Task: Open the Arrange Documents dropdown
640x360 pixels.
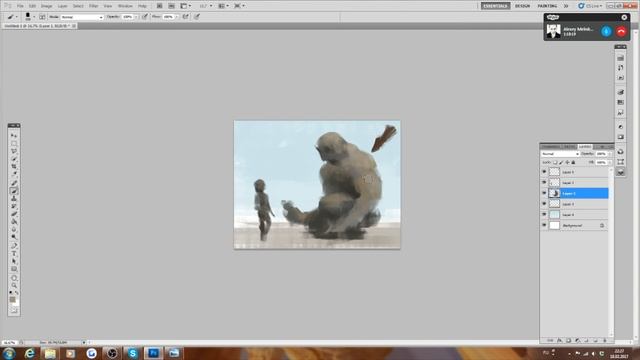Action: tap(224, 6)
